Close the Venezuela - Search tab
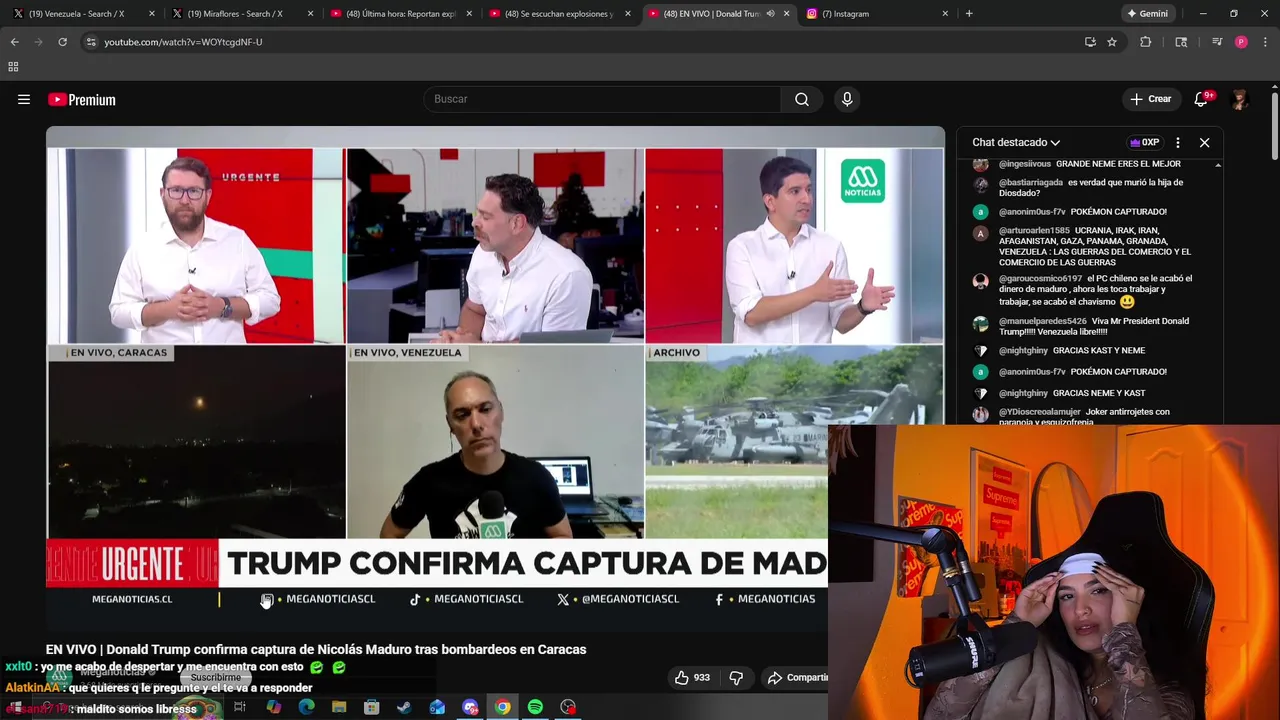 pyautogui.click(x=152, y=14)
